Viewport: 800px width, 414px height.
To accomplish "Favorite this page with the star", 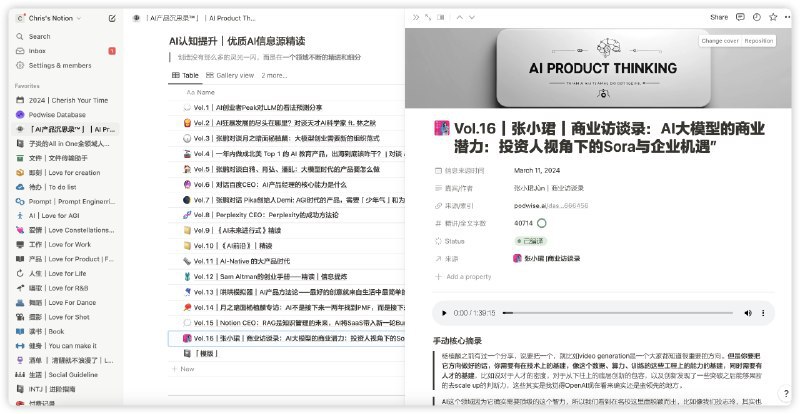I will 773,17.
